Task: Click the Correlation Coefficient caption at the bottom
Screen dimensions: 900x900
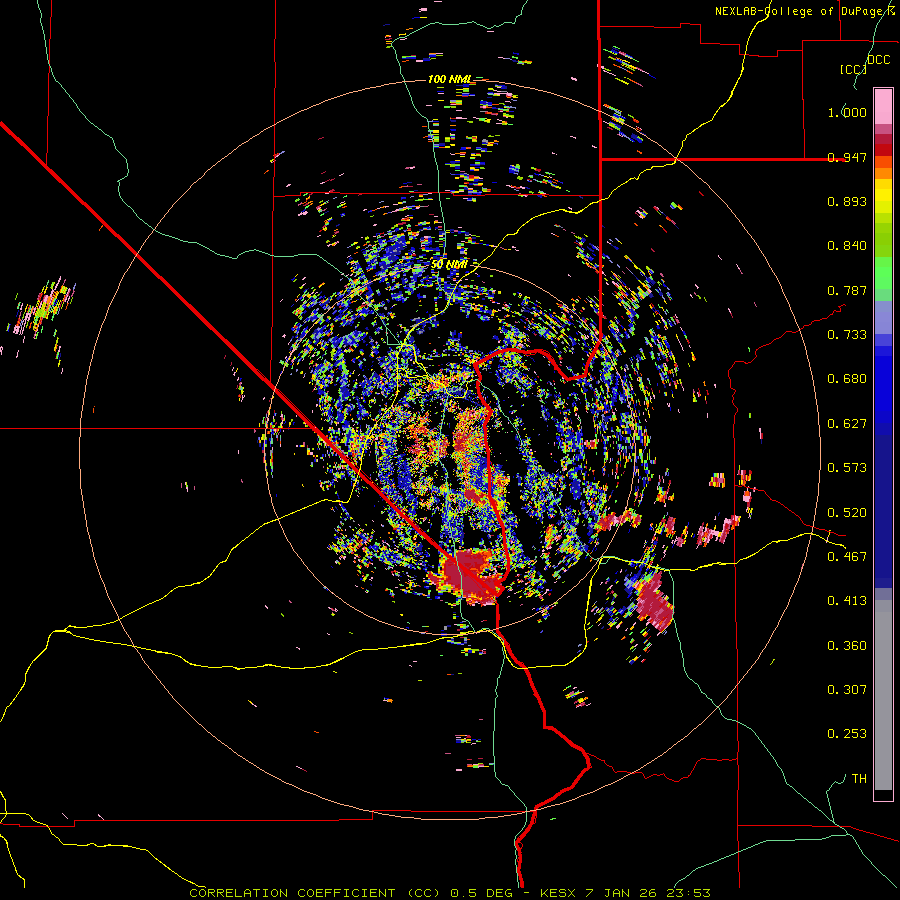Action: point(450,893)
